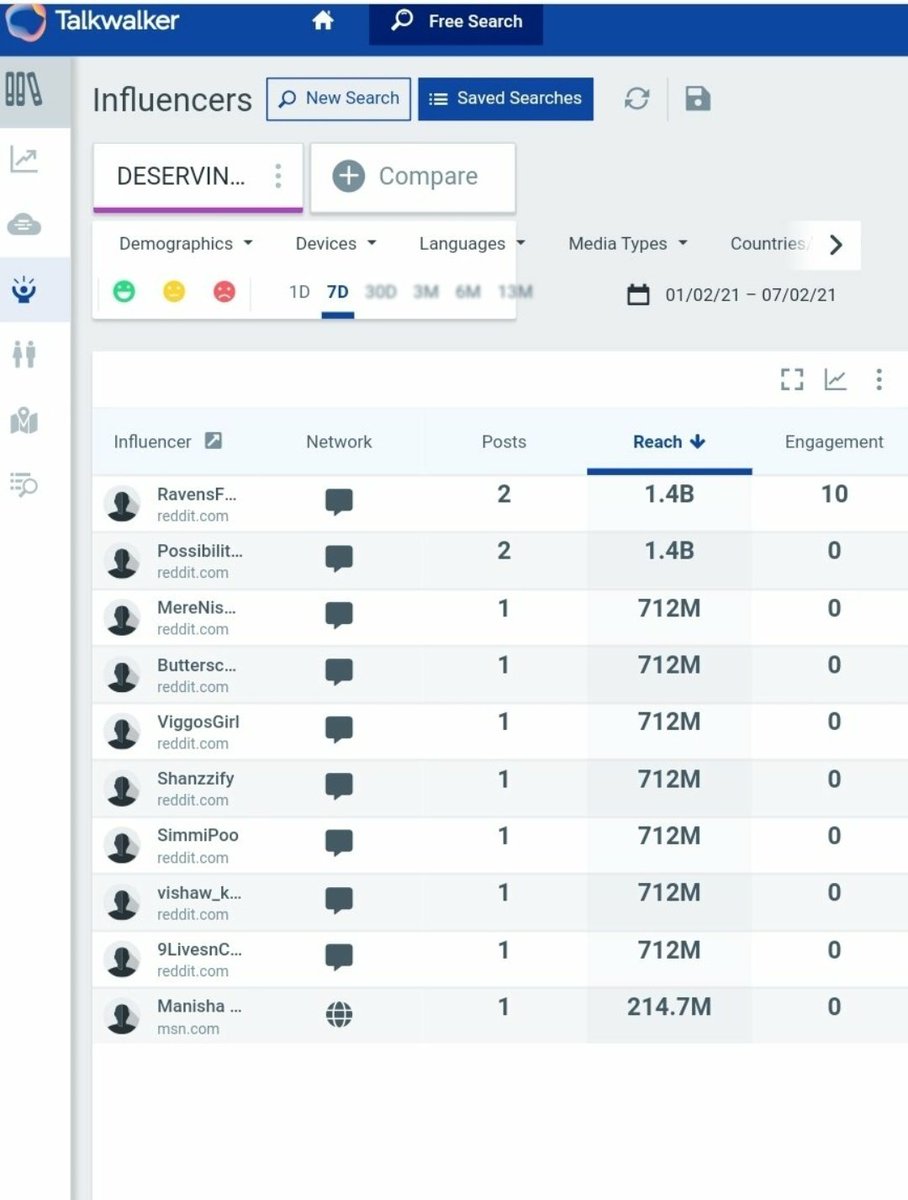The height and width of the screenshot is (1200, 908).
Task: Toggle Reach column sort order
Action: coord(669,442)
